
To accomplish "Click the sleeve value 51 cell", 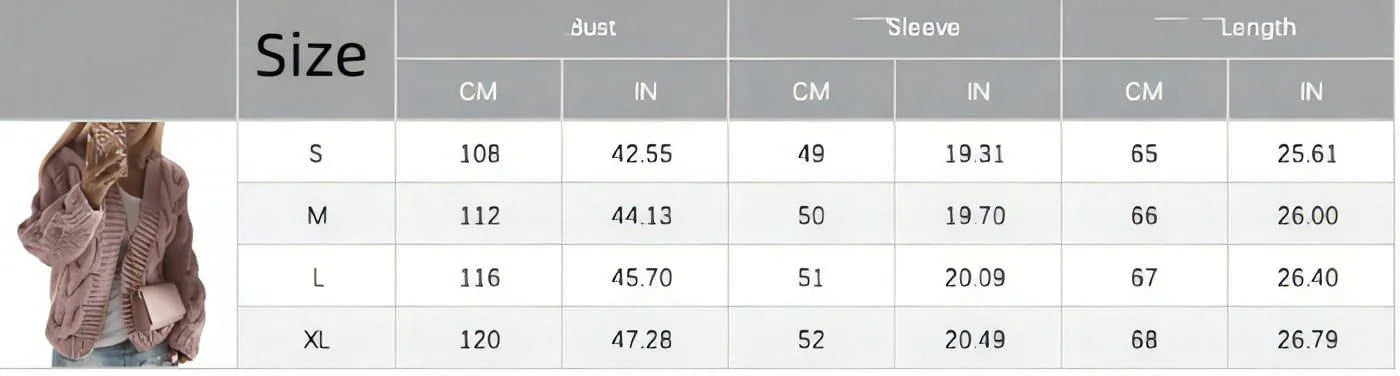I will tap(811, 277).
